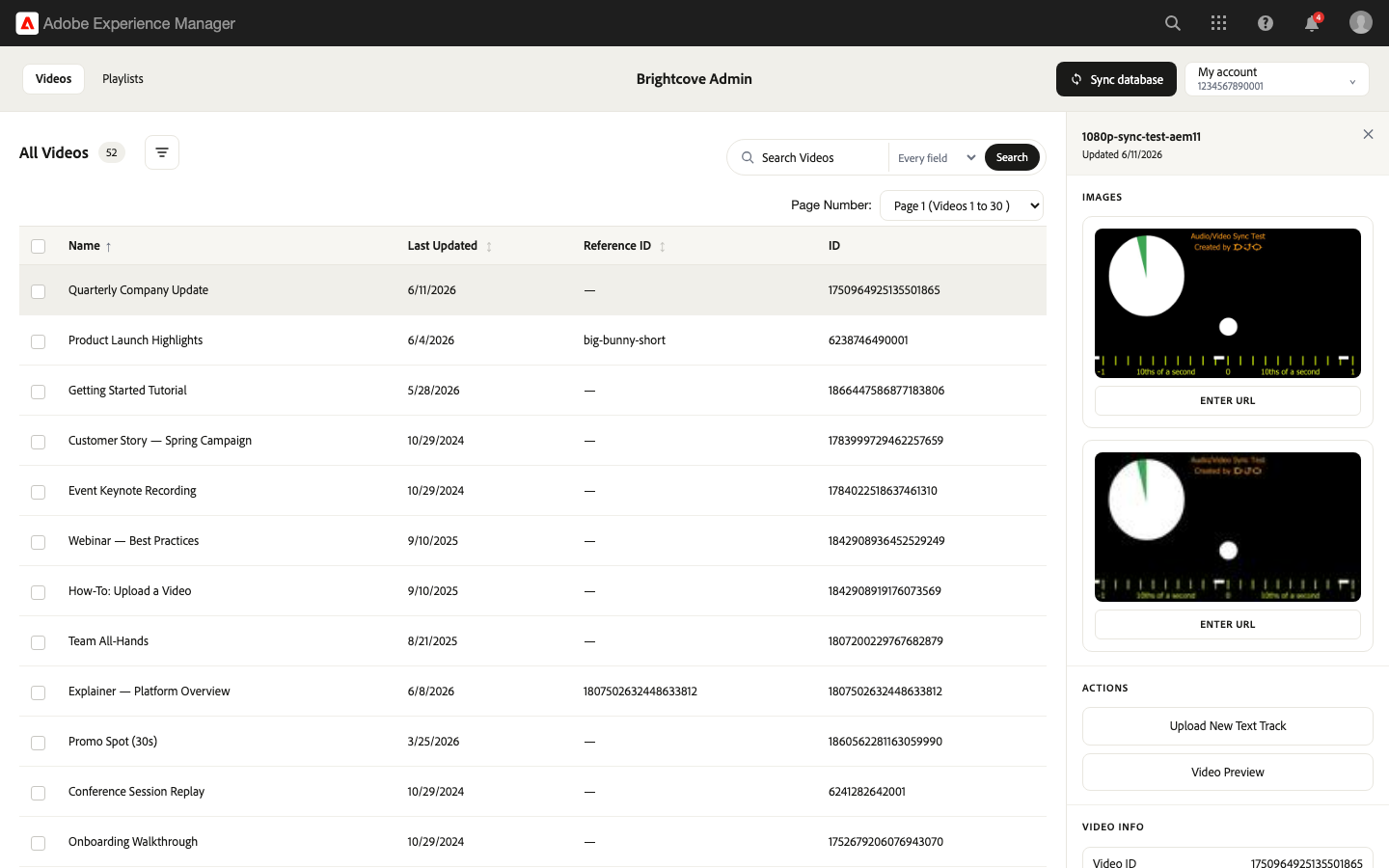
Task: Open the help question mark icon
Action: (1266, 23)
